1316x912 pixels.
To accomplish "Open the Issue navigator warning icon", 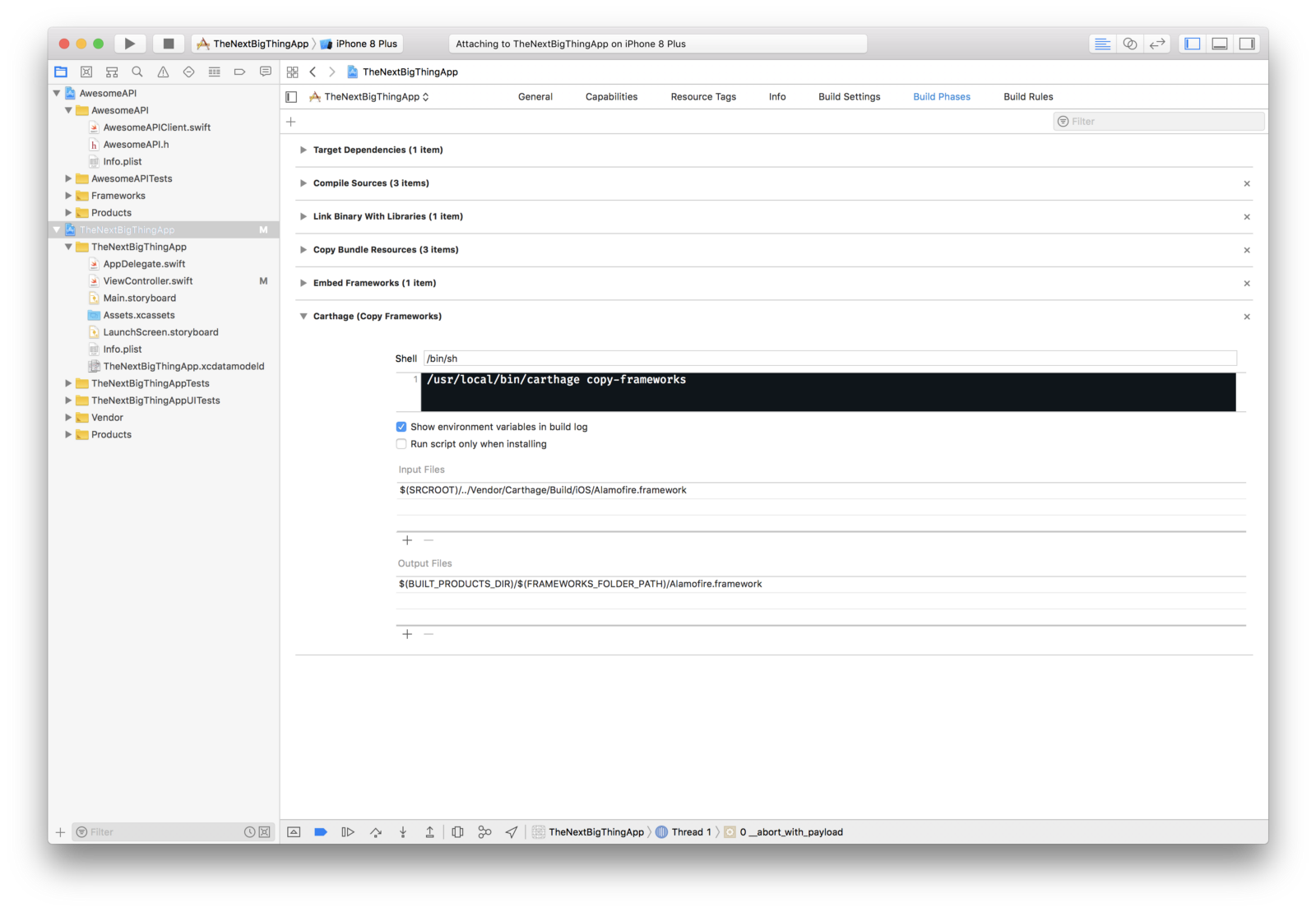I will [x=163, y=72].
